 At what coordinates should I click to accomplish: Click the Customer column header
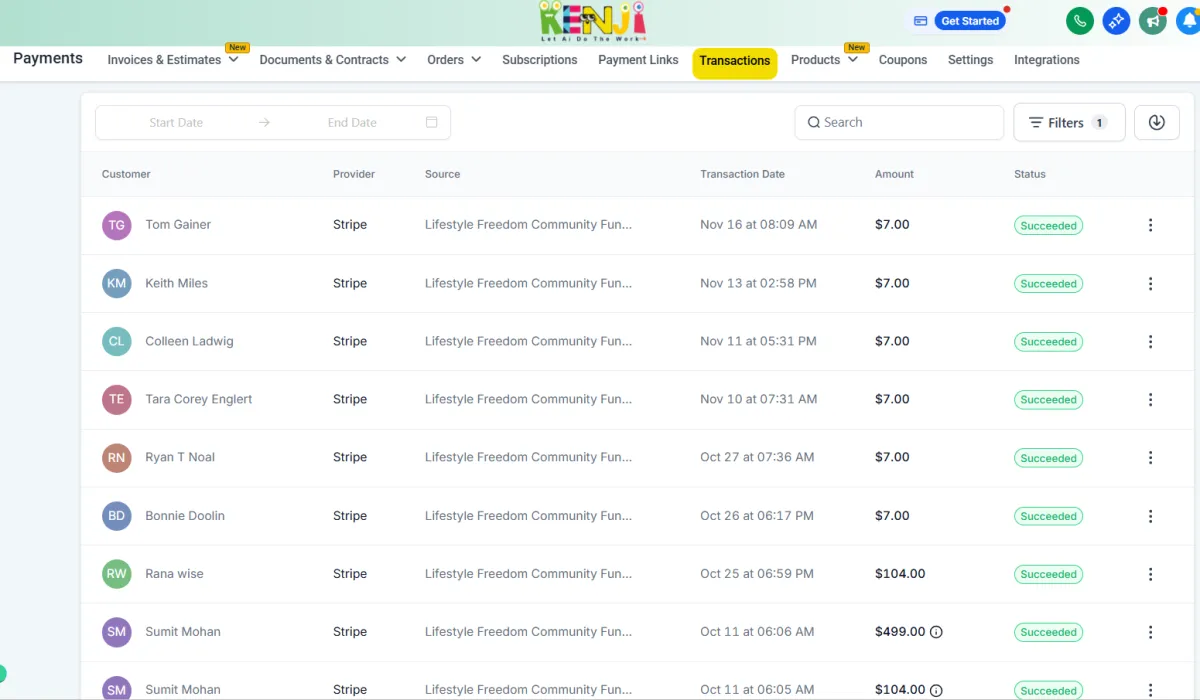[x=126, y=174]
